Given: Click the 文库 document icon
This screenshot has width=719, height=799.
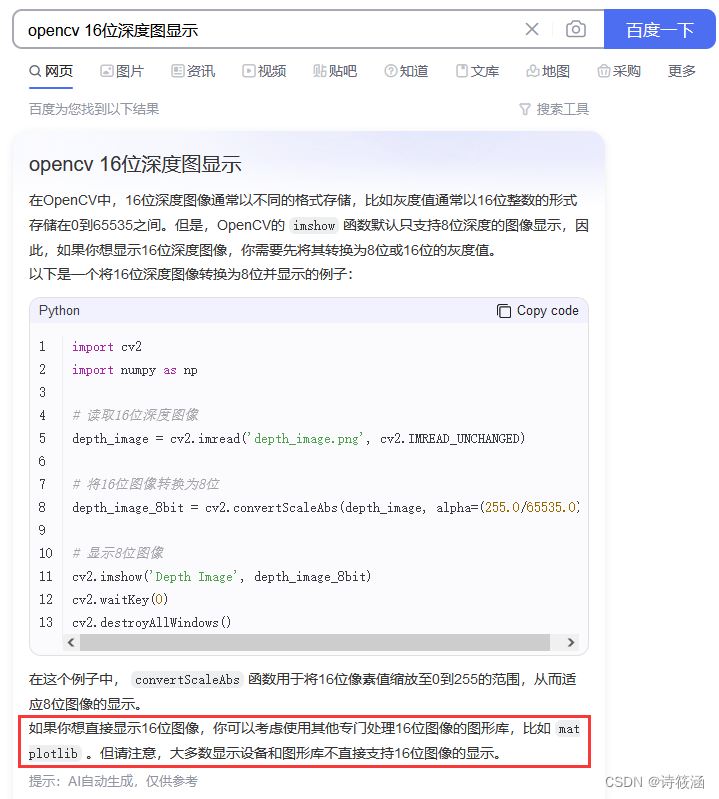Looking at the screenshot, I should tap(462, 71).
